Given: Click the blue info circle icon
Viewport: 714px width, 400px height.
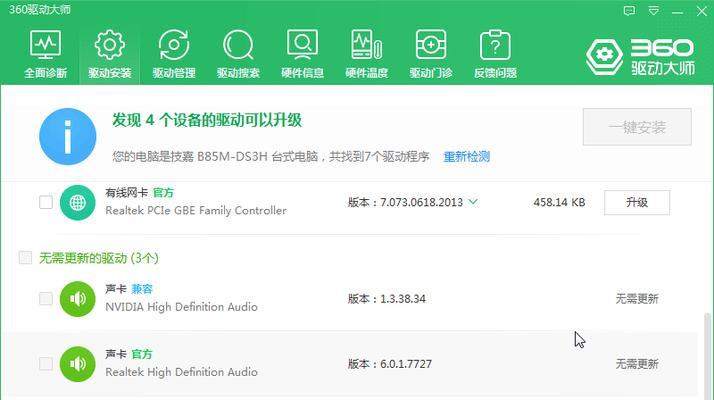Looking at the screenshot, I should pyautogui.click(x=68, y=136).
